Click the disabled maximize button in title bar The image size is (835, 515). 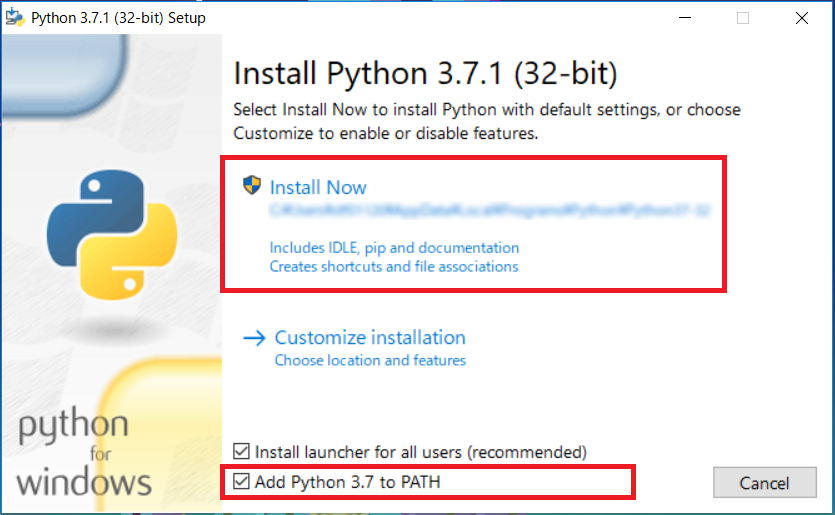click(x=743, y=18)
